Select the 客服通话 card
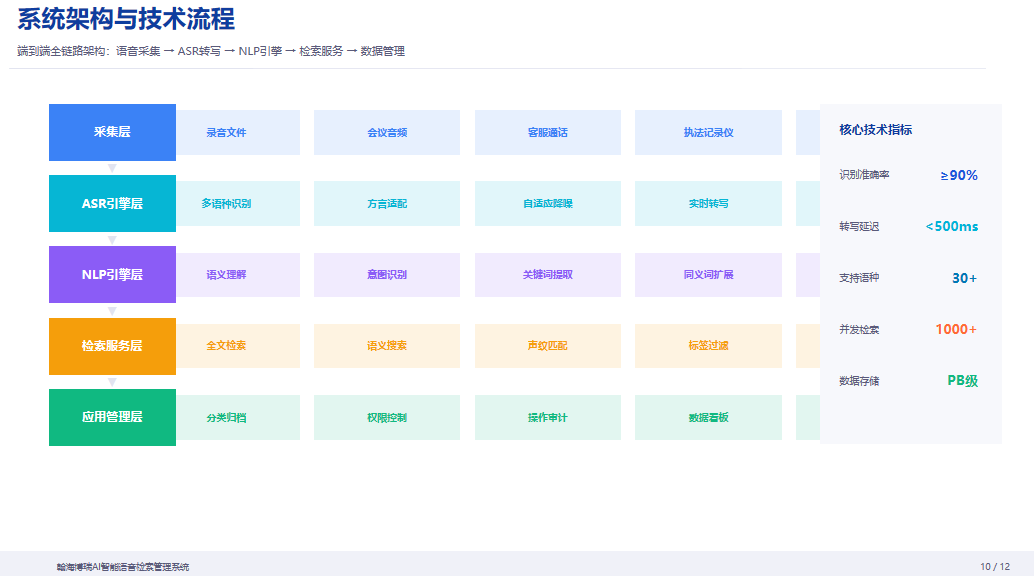The width and height of the screenshot is (1034, 576). point(548,133)
